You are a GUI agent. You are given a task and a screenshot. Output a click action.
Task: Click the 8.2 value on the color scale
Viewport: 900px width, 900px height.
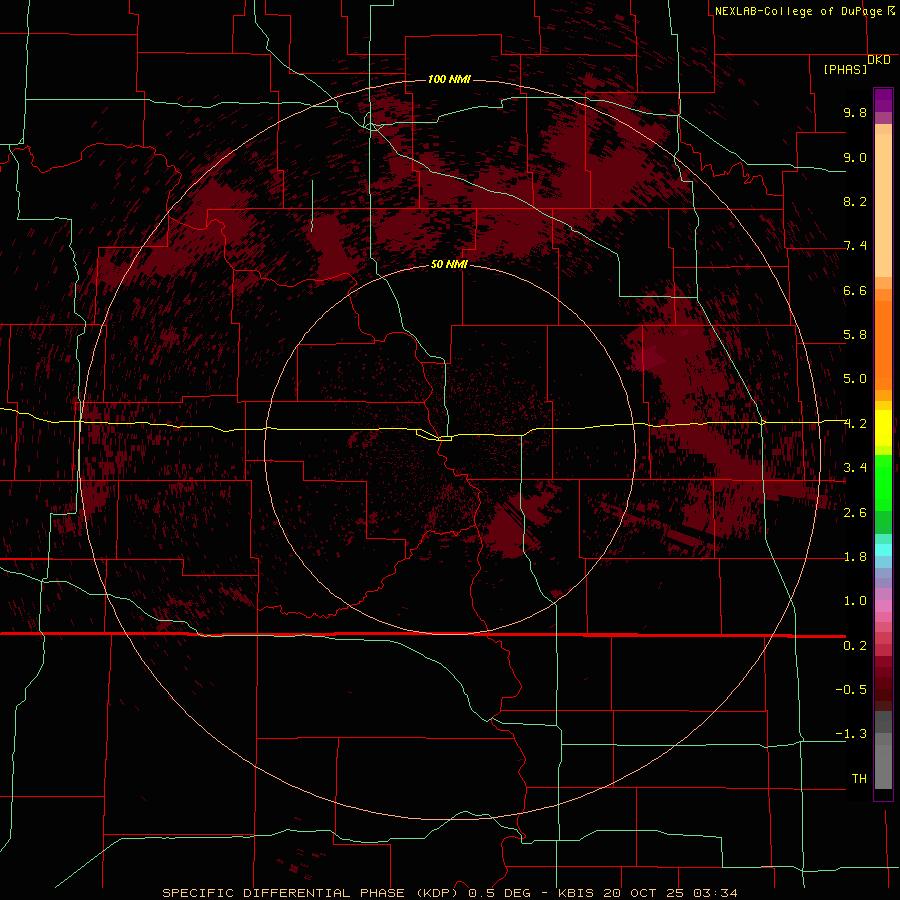click(855, 201)
